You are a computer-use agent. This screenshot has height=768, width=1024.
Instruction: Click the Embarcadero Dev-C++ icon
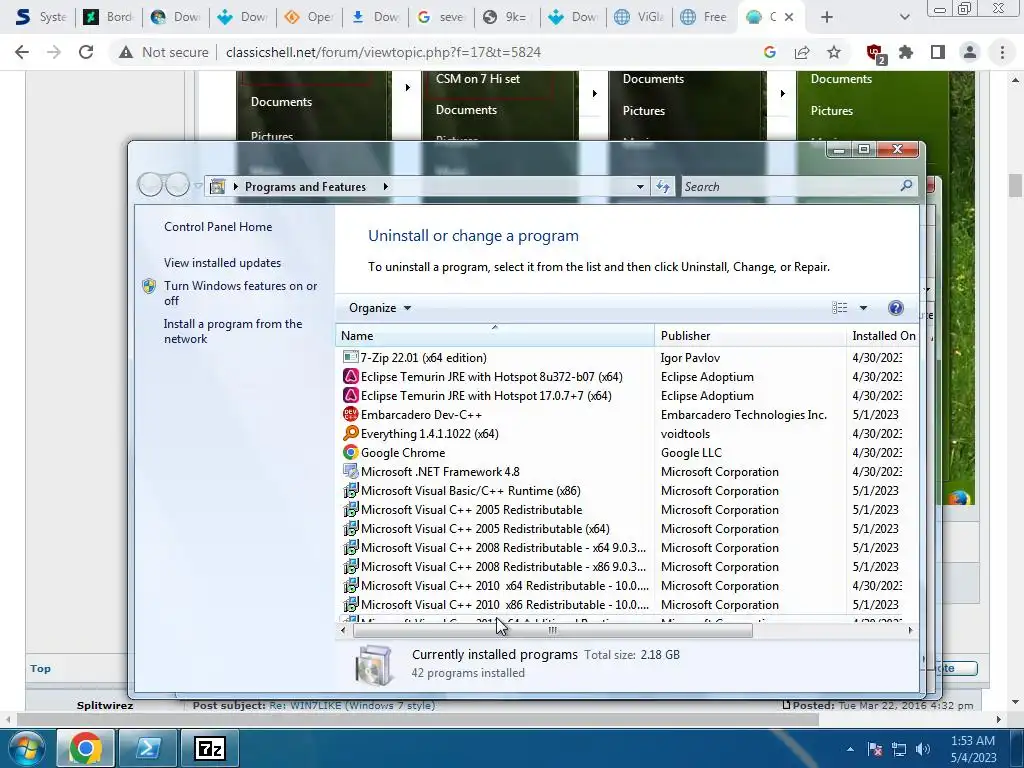click(351, 414)
